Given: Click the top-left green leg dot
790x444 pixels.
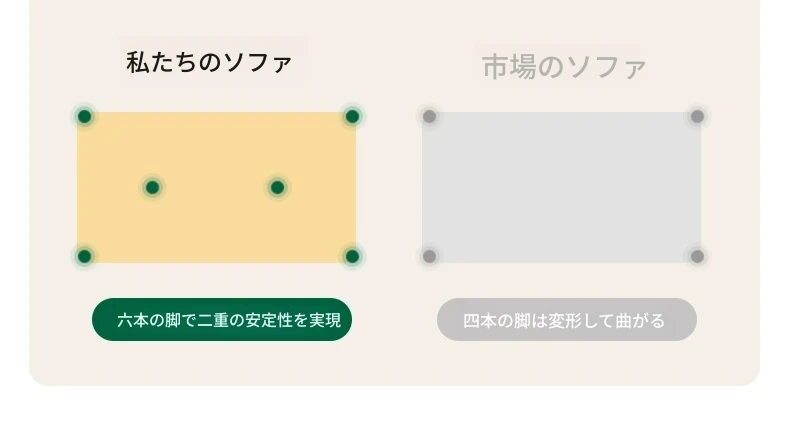Looking at the screenshot, I should click(85, 116).
